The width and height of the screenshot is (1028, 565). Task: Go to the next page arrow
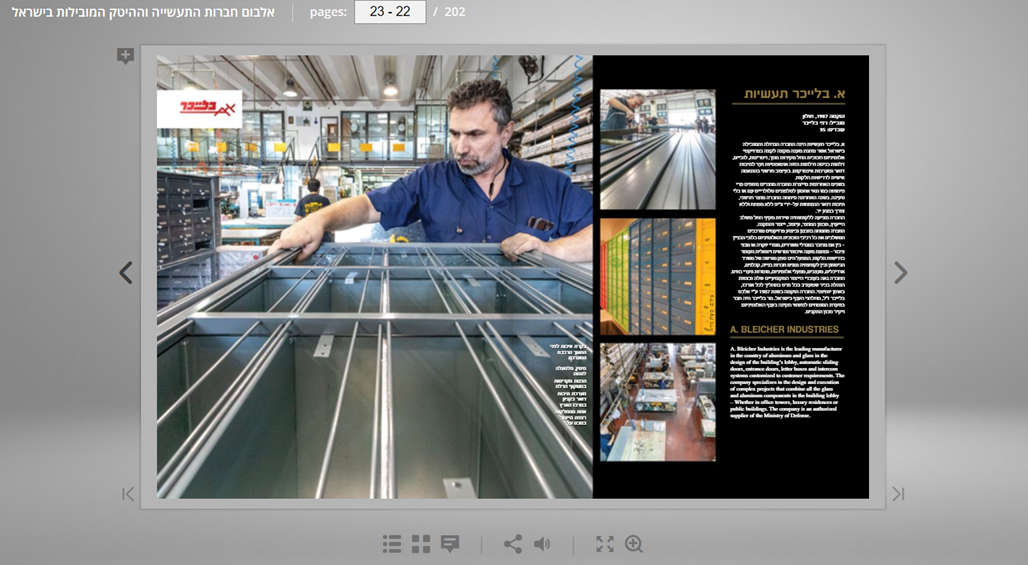coord(900,273)
